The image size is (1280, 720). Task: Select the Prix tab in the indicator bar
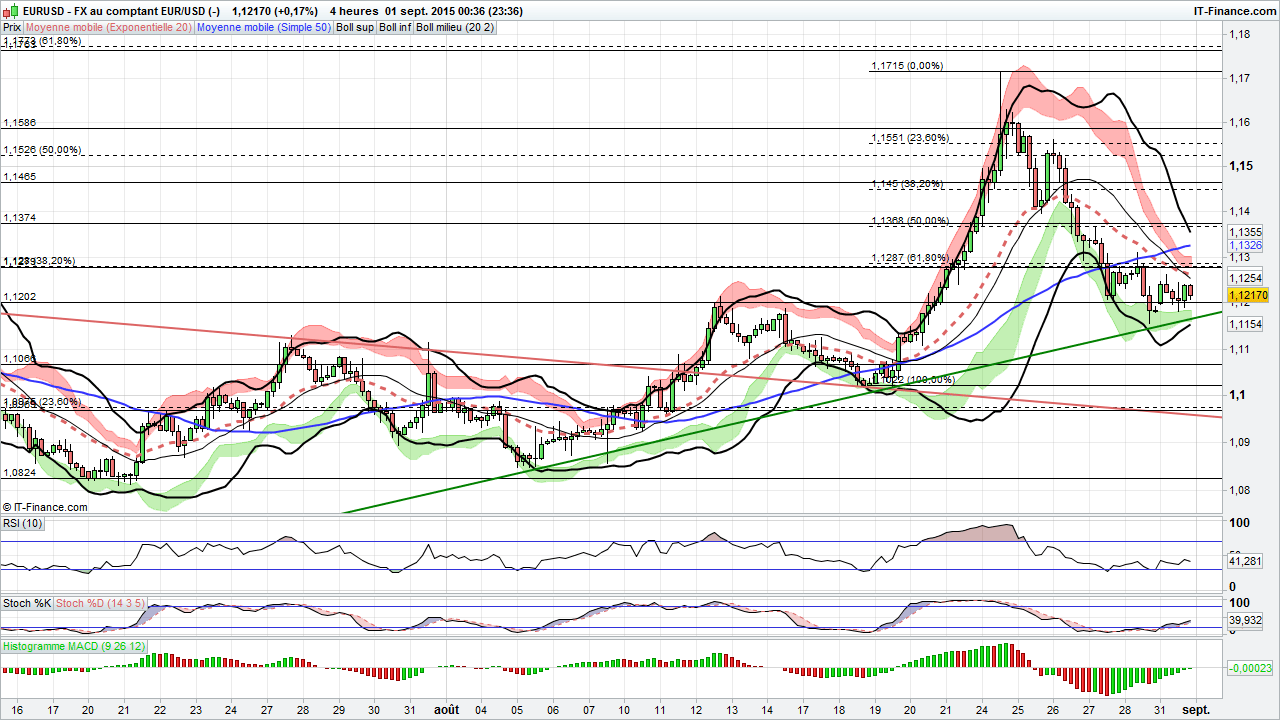pos(11,27)
